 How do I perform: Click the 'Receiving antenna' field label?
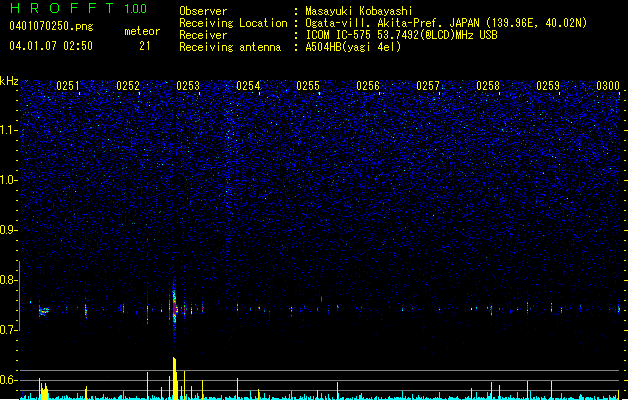[x=230, y=47]
